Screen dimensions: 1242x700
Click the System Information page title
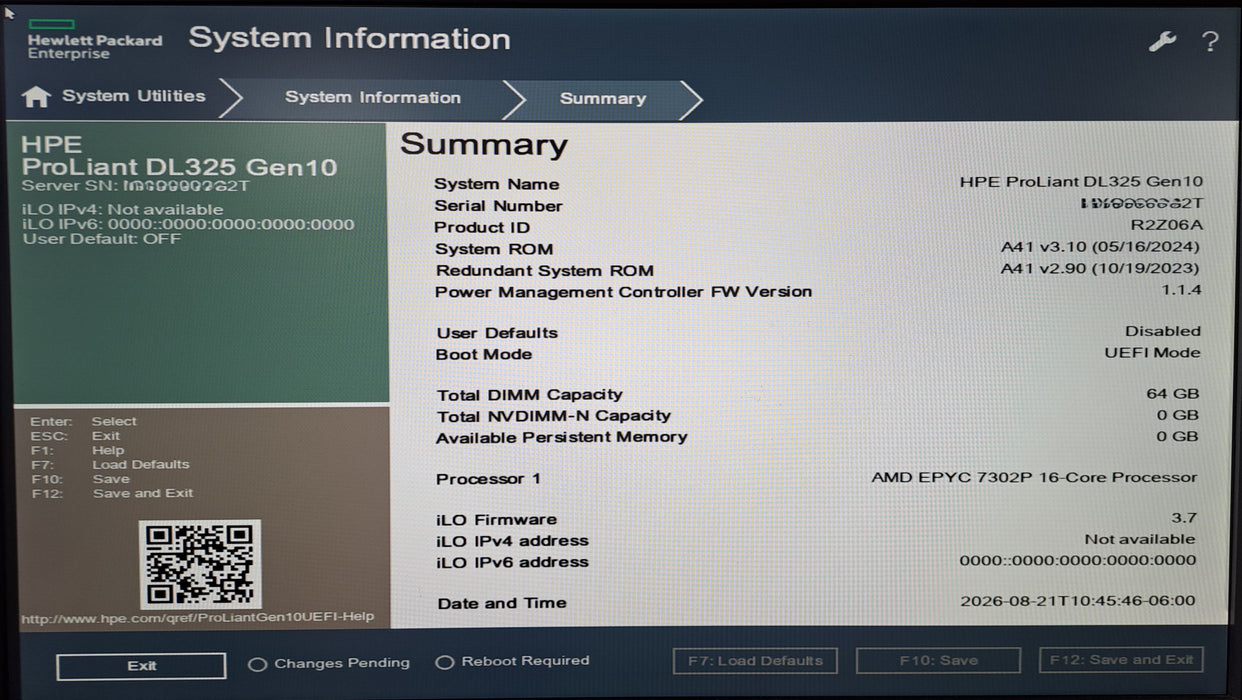point(350,39)
